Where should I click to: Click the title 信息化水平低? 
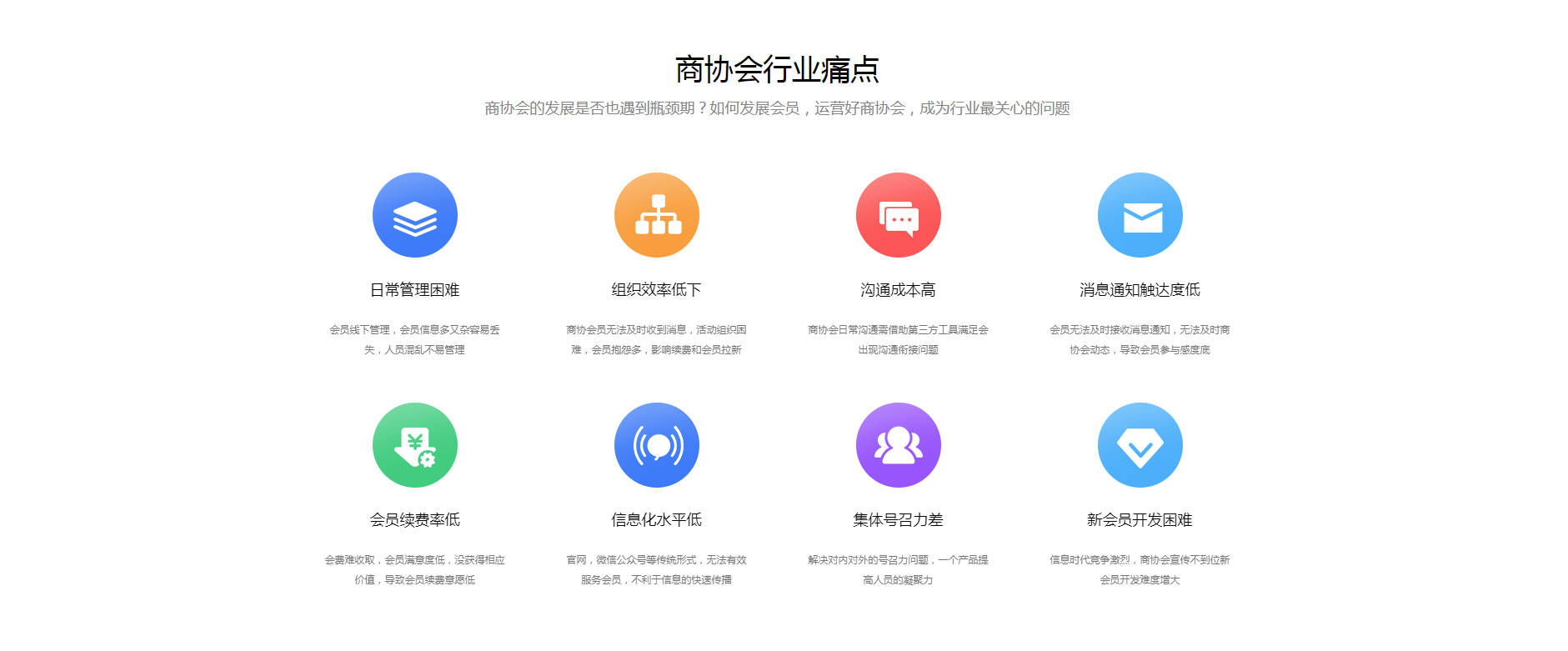click(657, 520)
